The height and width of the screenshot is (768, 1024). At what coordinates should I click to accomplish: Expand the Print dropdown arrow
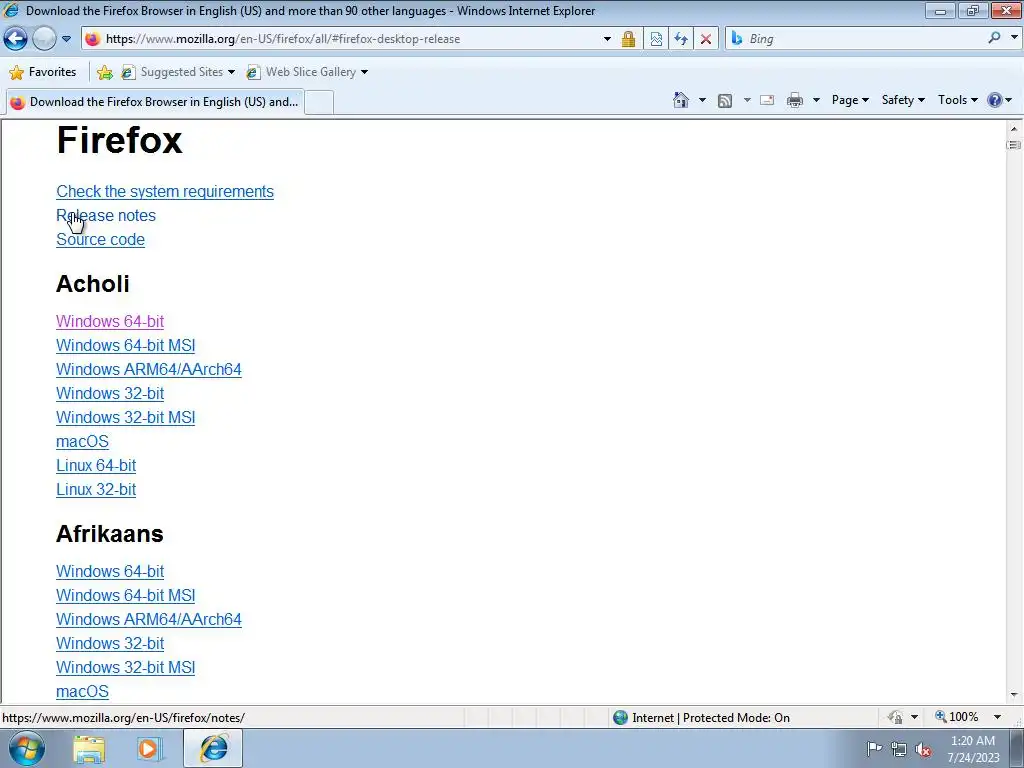point(816,100)
